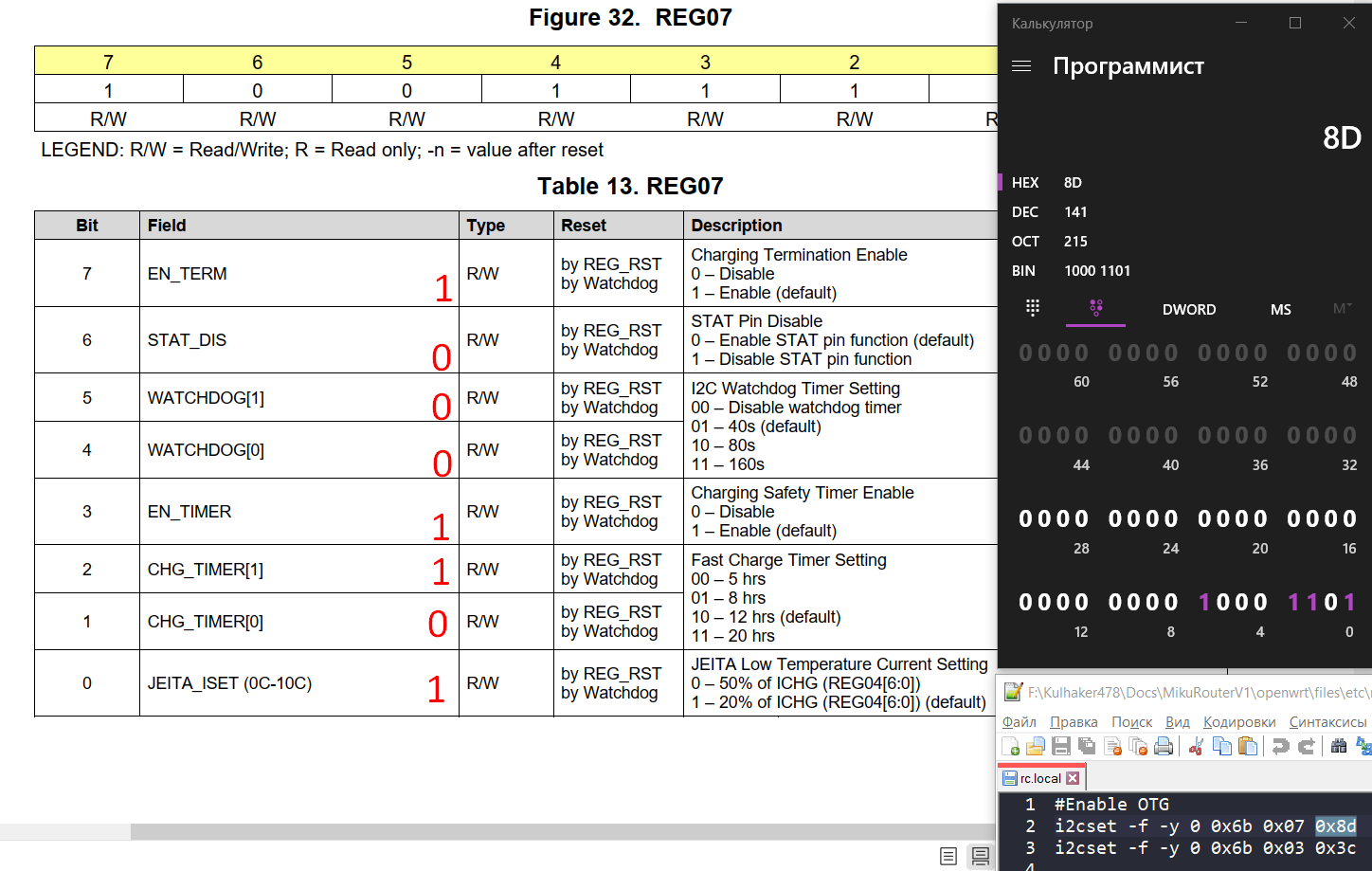Viewport: 1372px width, 871px height.
Task: Toggle bit 8 in the calculator bit keypad
Action: pos(1172,602)
